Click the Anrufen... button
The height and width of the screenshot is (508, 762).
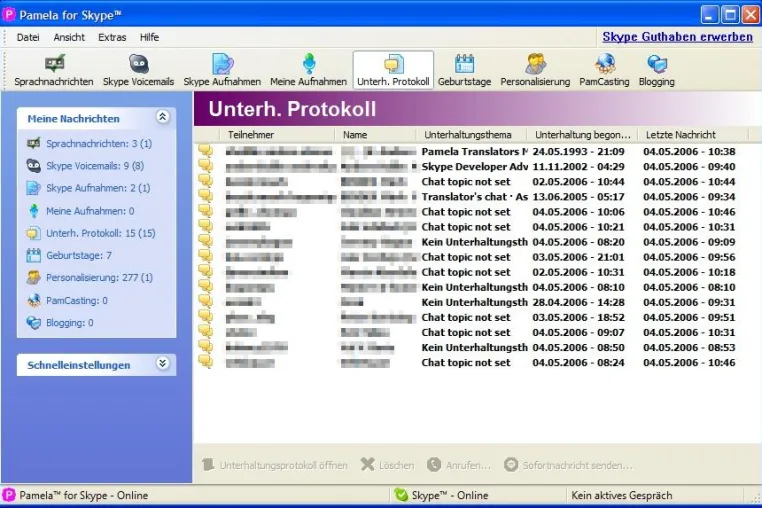[459, 465]
